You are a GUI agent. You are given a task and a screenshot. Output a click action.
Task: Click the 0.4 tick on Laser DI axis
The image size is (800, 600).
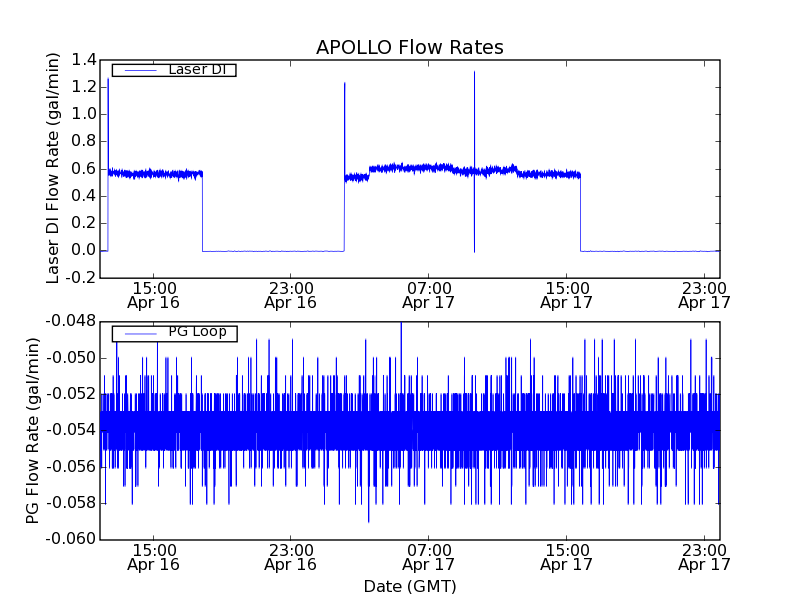[x=84, y=196]
